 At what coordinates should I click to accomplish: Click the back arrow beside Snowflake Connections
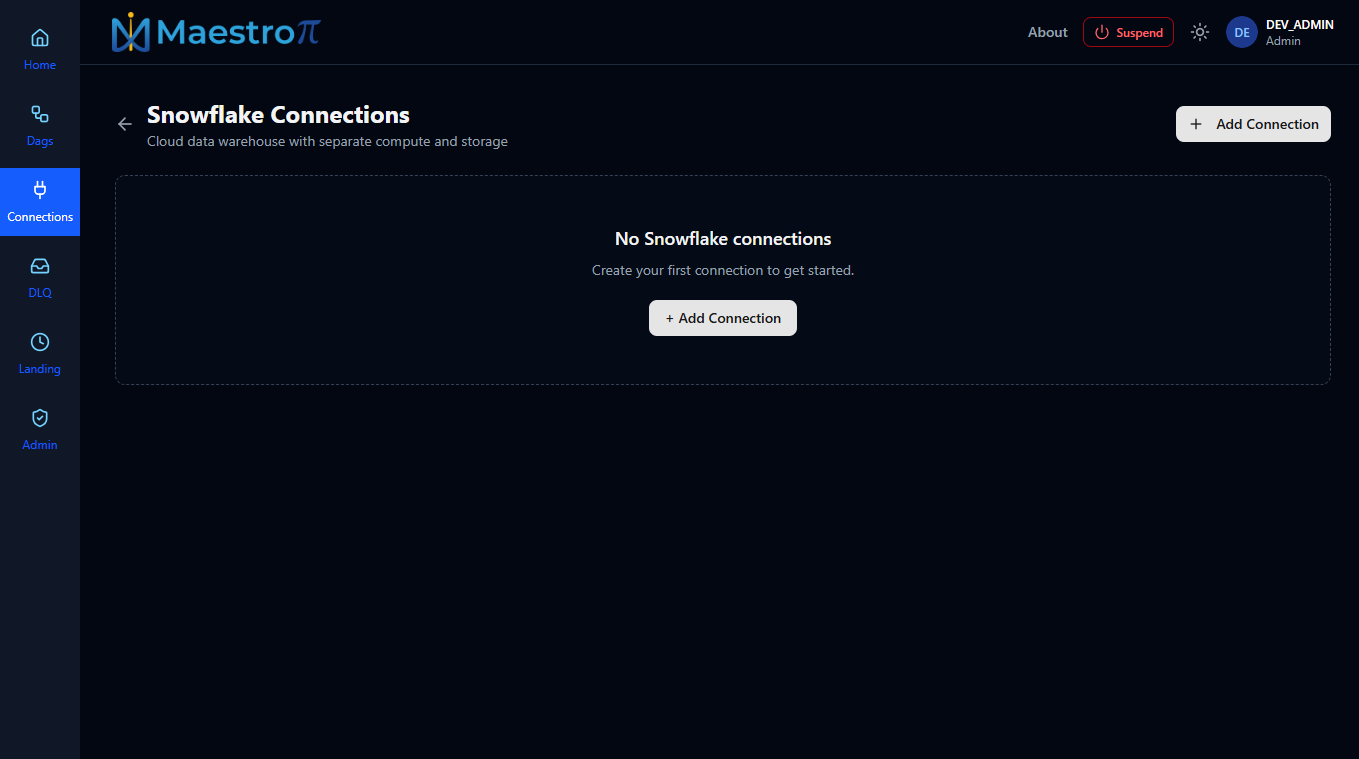pos(125,124)
